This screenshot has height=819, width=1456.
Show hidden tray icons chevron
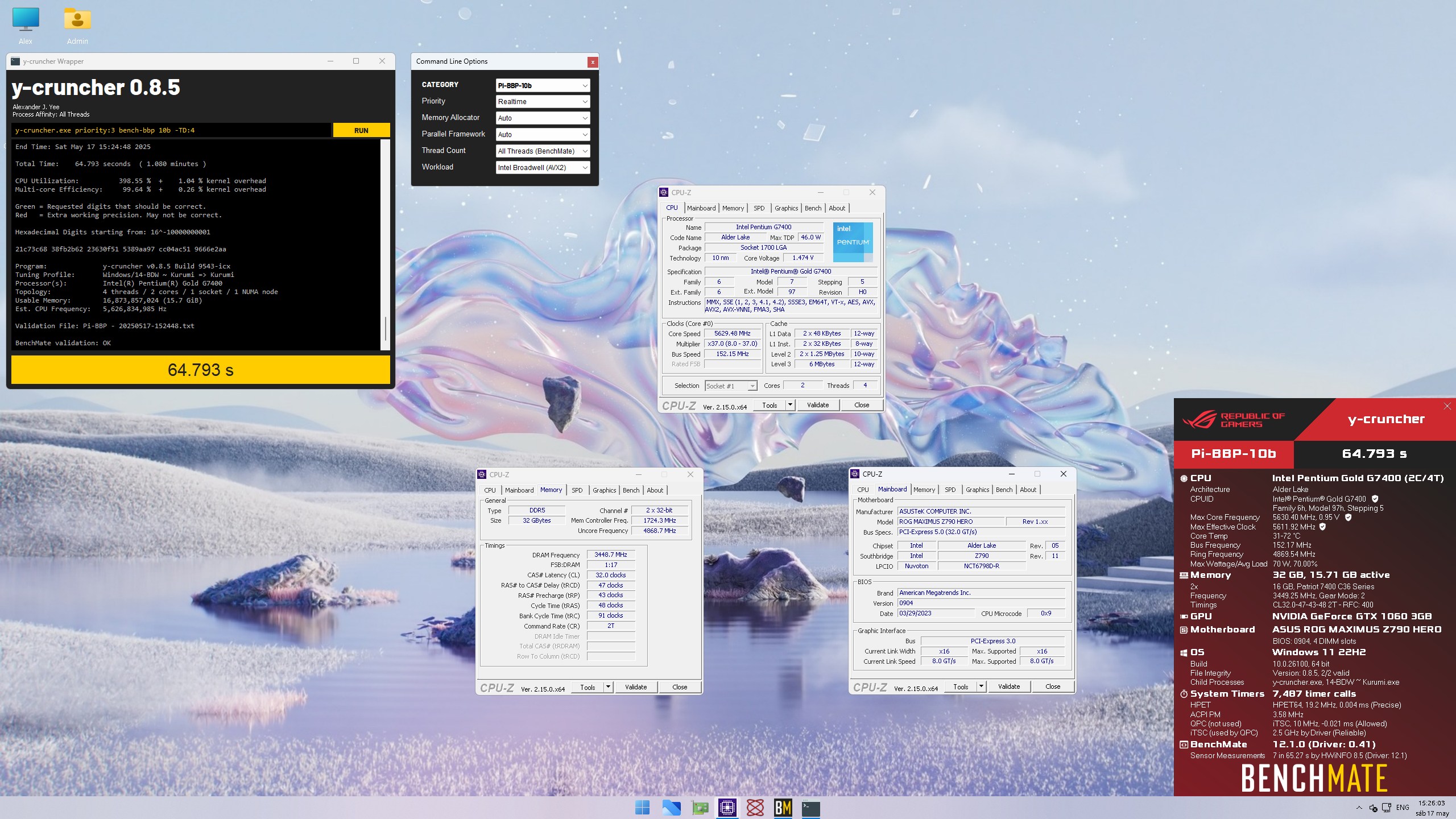coord(1359,808)
